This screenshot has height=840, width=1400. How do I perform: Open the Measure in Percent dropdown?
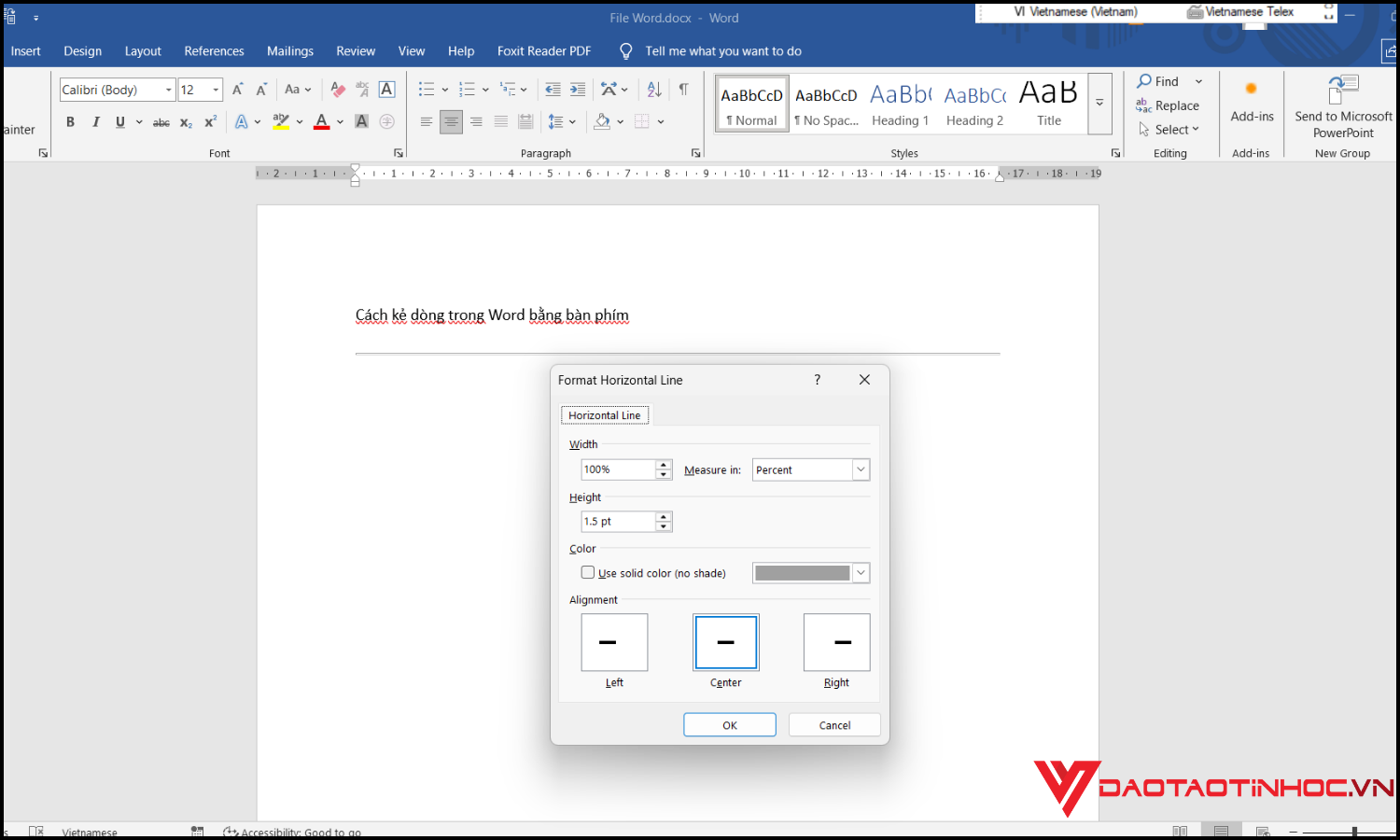point(861,470)
